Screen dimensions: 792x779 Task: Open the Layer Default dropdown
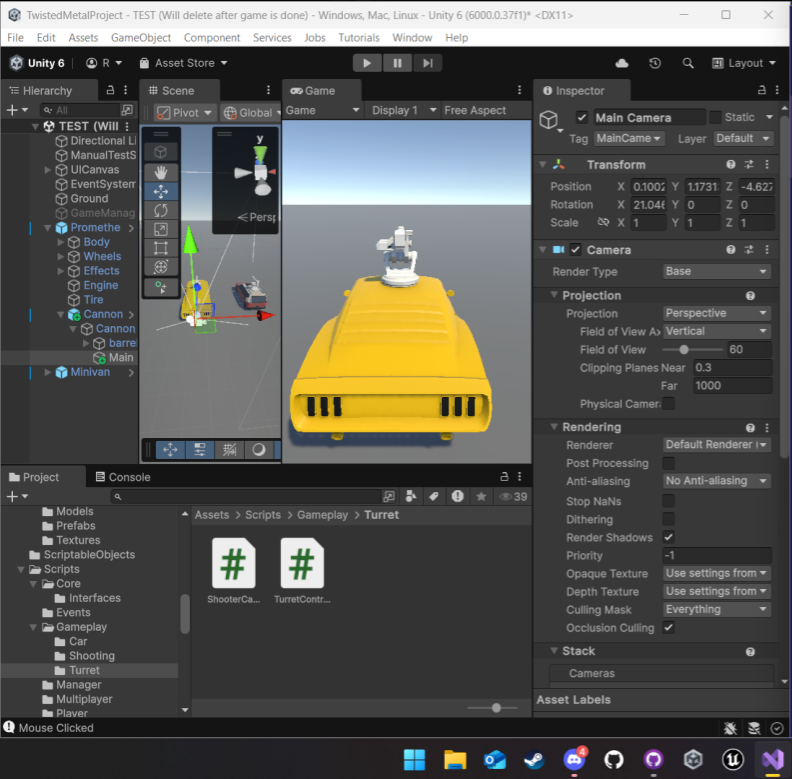point(742,138)
